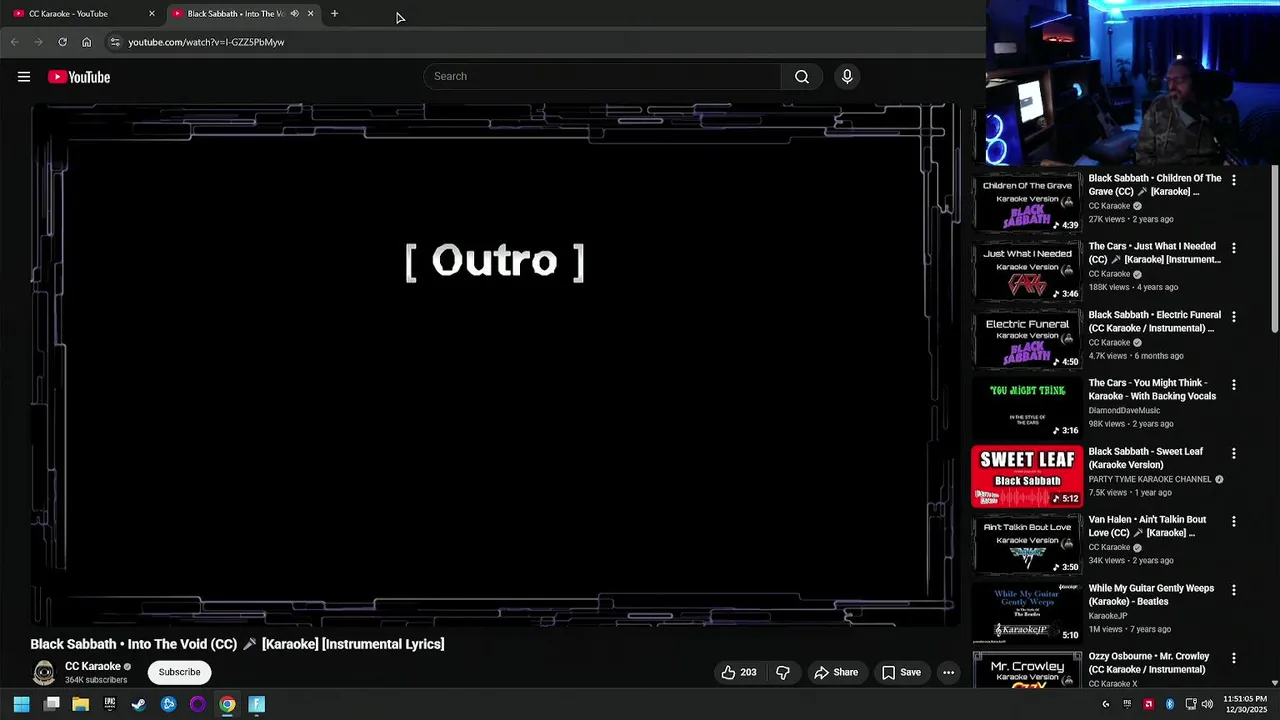Open the taskbar clock showing 11:51:05 PM
The width and height of the screenshot is (1280, 720).
(x=1245, y=704)
